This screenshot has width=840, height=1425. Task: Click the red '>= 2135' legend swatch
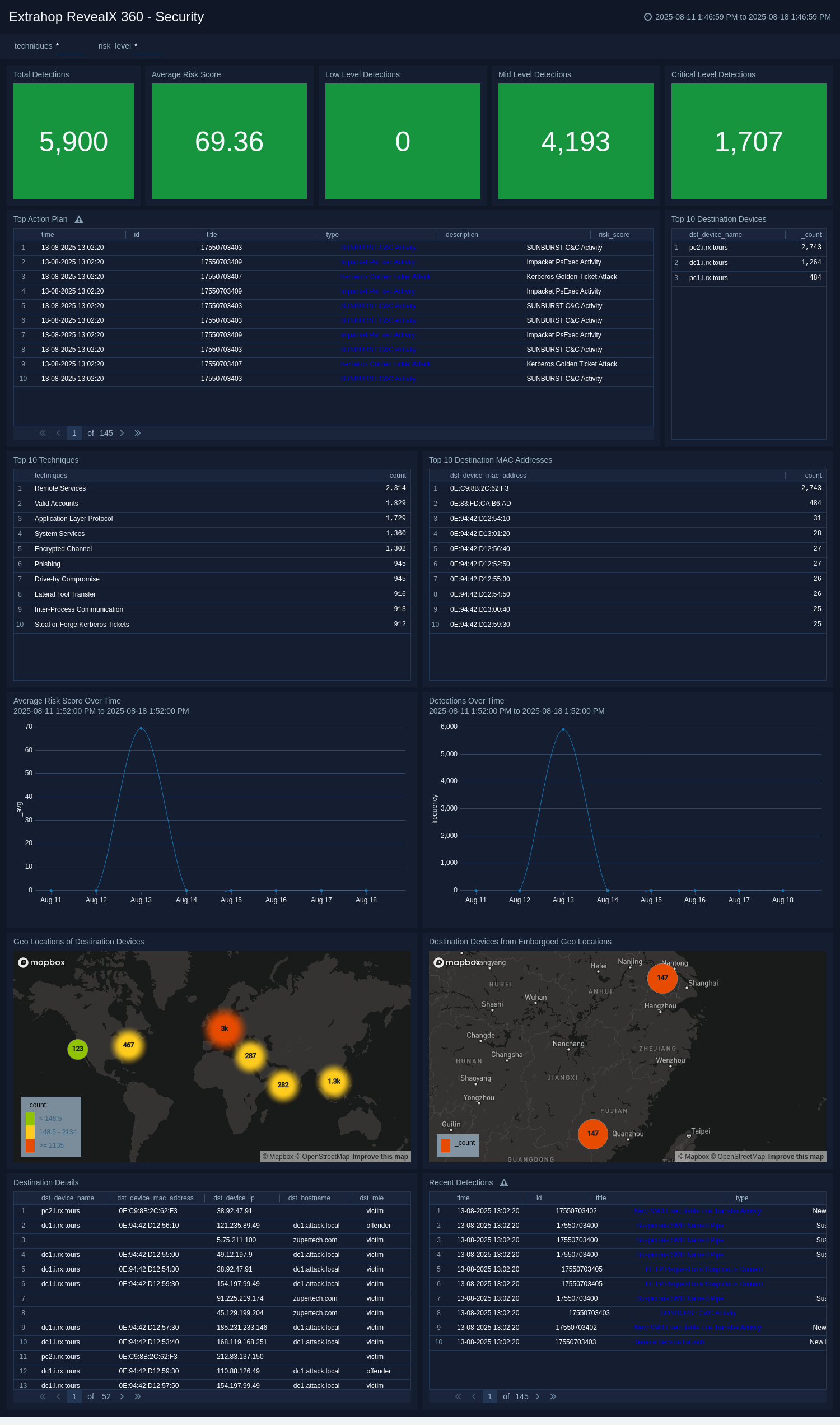pos(30,1145)
